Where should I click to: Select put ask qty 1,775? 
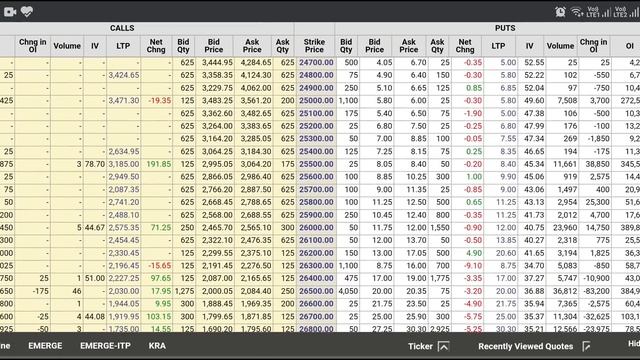click(440, 278)
